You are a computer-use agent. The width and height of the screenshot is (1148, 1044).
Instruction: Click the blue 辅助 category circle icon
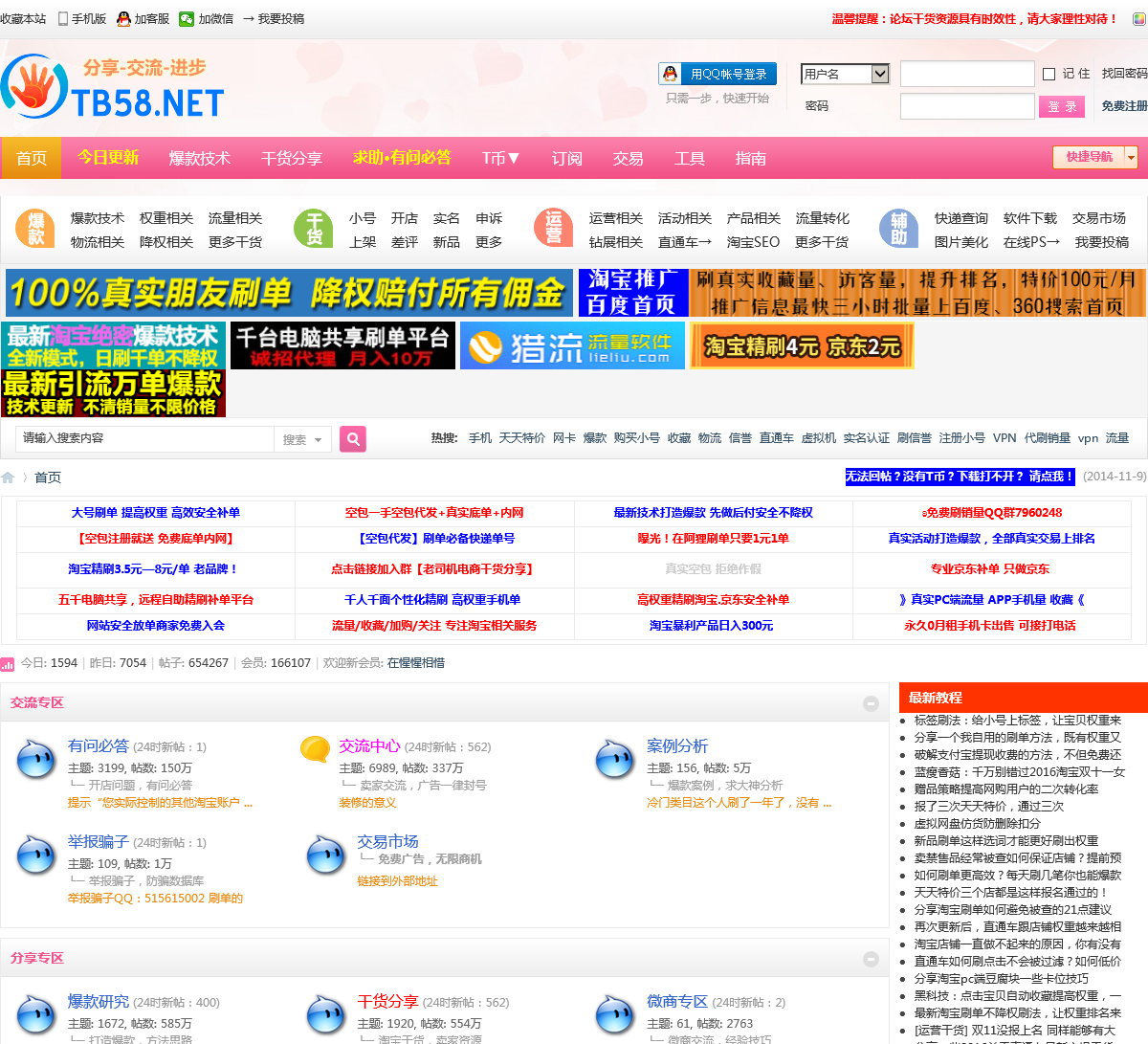pyautogui.click(x=898, y=230)
